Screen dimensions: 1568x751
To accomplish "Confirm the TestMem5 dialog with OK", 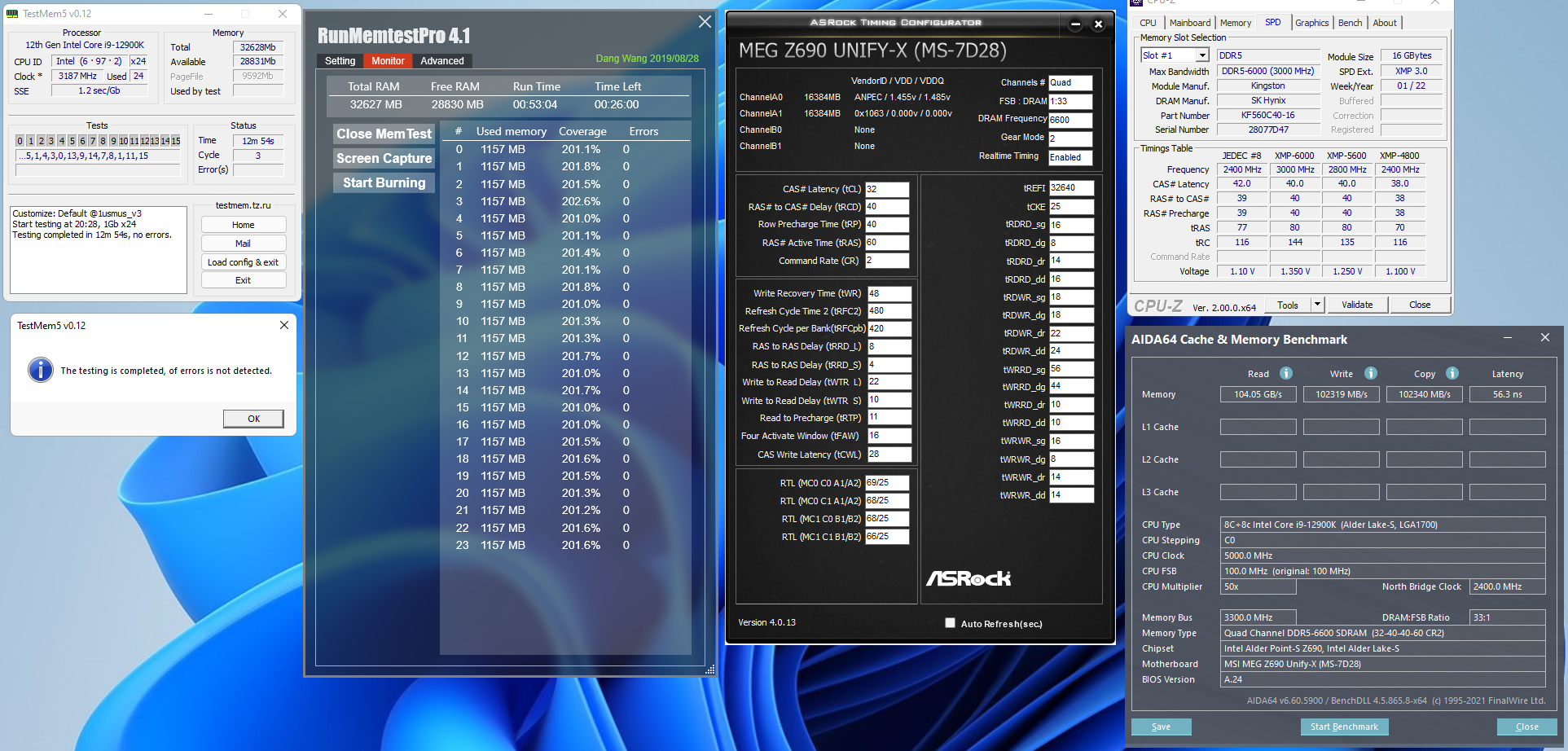I will (x=254, y=419).
